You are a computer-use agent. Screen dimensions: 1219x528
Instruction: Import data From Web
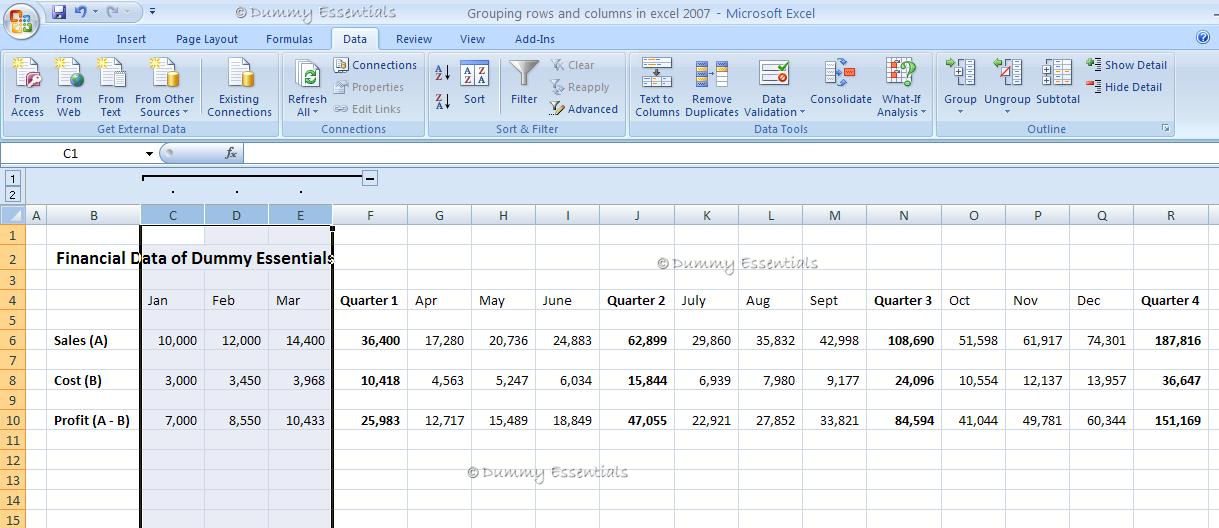(69, 87)
